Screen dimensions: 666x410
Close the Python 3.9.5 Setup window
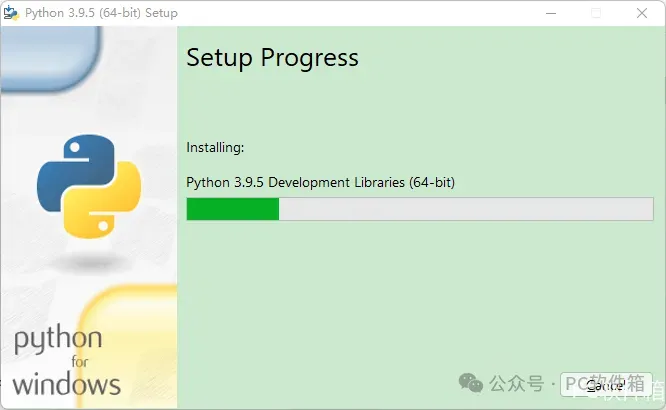coord(641,13)
